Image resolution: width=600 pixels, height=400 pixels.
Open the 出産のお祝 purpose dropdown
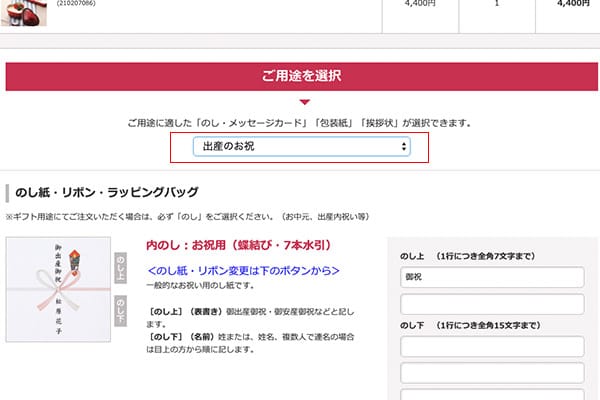pyautogui.click(x=301, y=146)
